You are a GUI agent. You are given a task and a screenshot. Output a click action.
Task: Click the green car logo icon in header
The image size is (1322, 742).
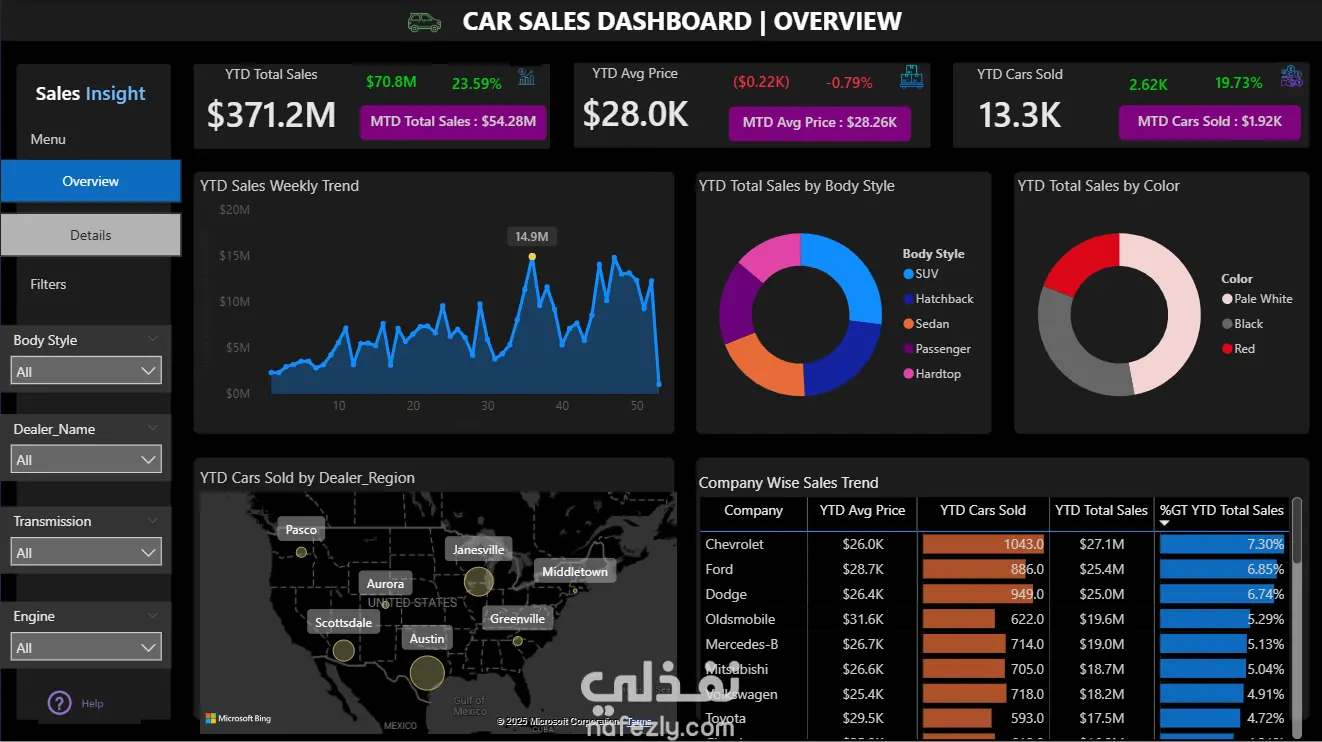point(425,22)
